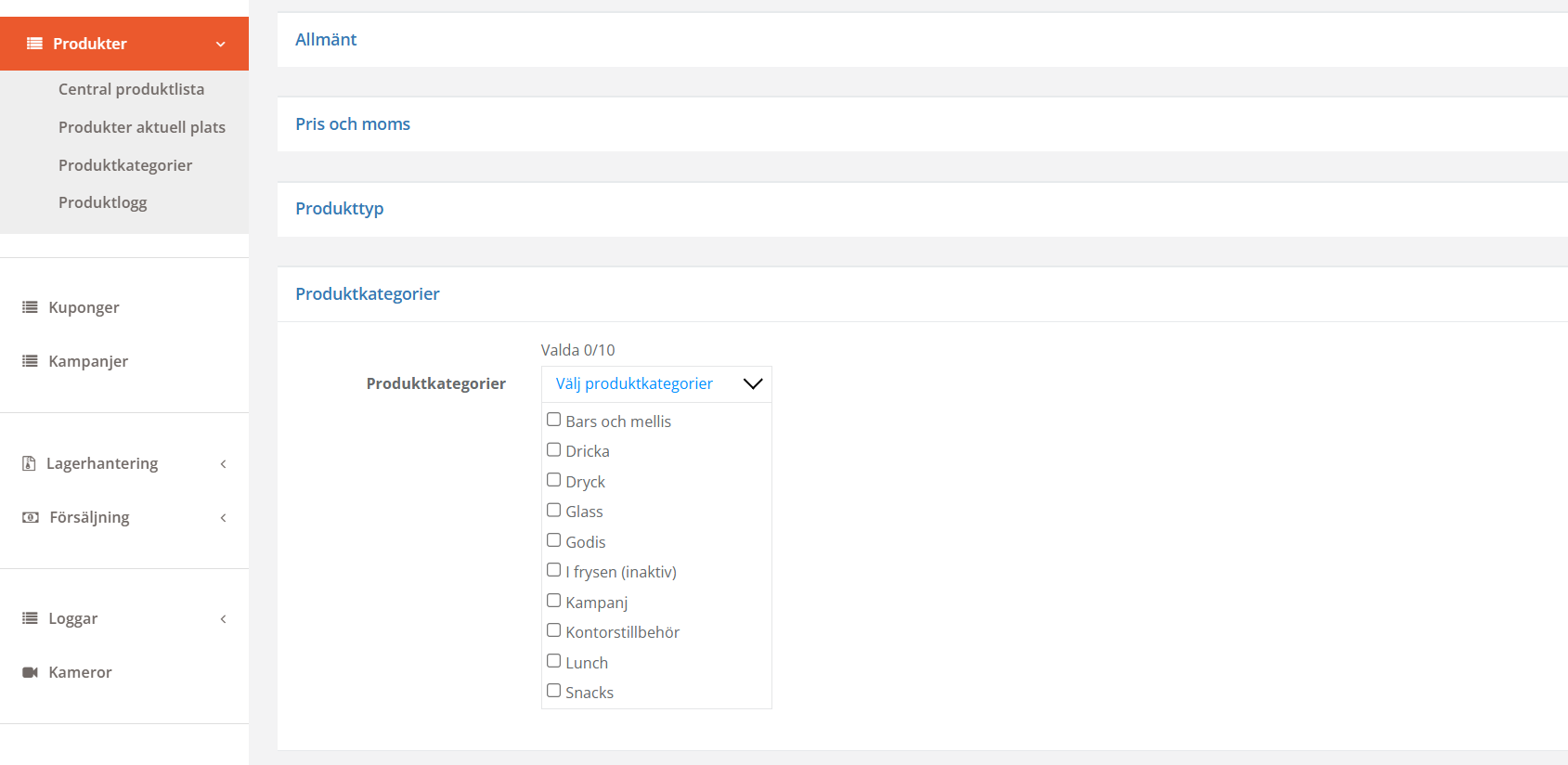This screenshot has height=765, width=1568.
Task: Check the Bars och mellis checkbox
Action: click(x=554, y=420)
